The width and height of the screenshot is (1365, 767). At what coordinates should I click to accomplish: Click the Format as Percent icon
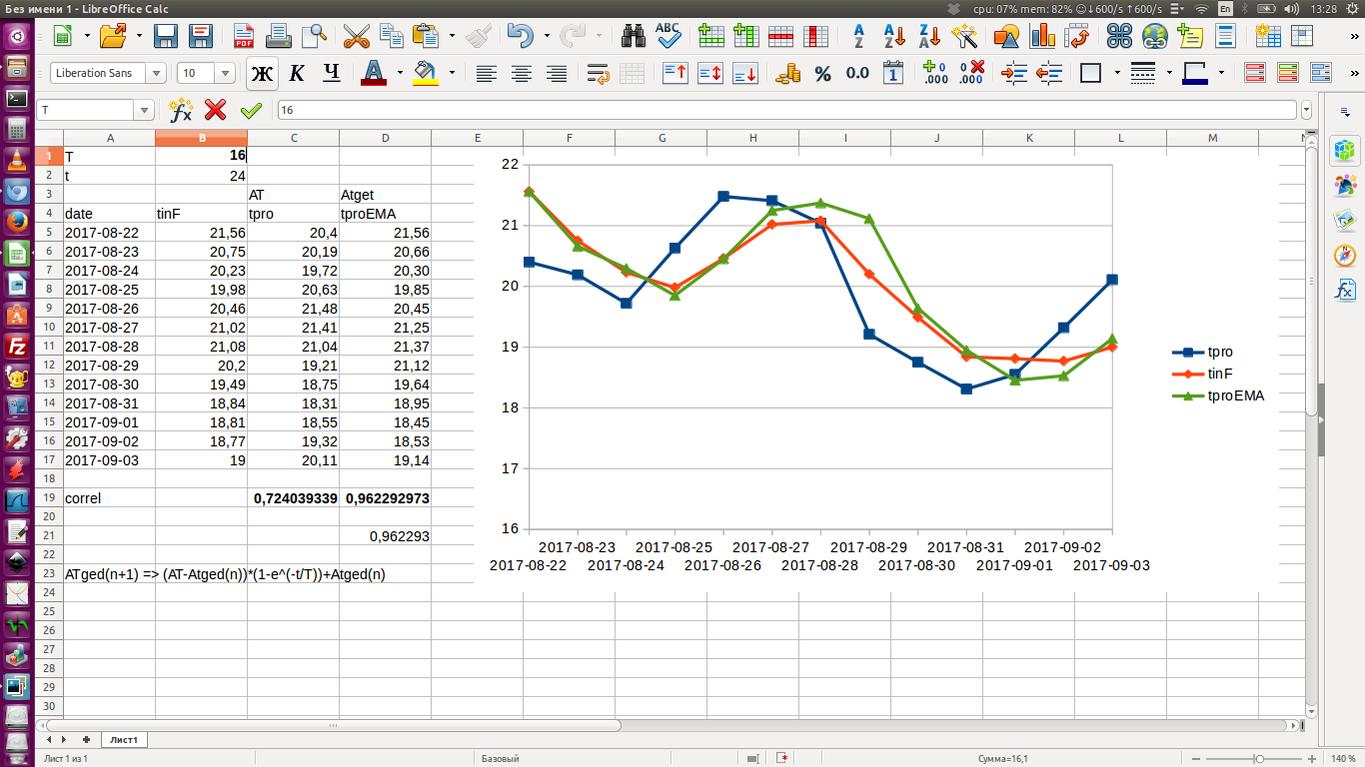pos(823,73)
